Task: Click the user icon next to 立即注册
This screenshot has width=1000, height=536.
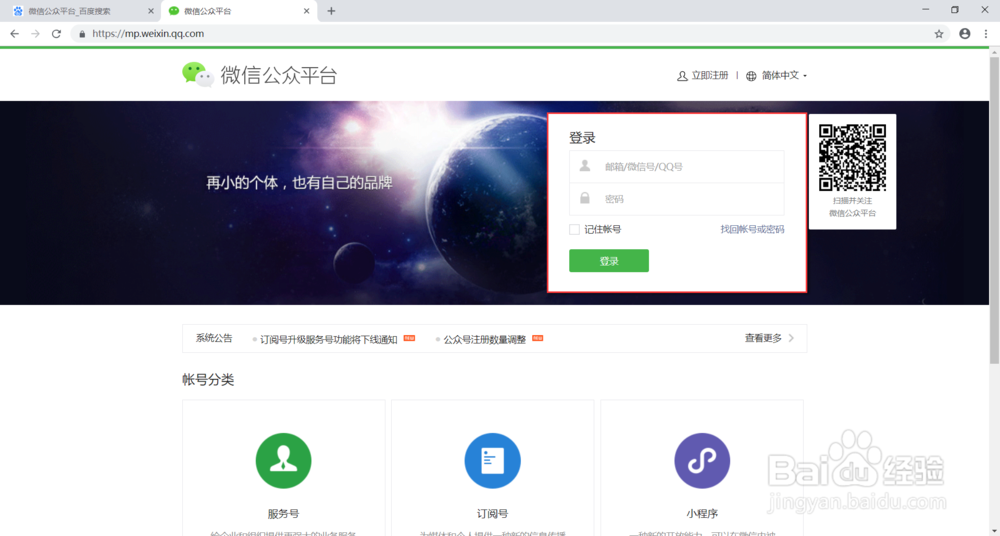Action: point(682,76)
